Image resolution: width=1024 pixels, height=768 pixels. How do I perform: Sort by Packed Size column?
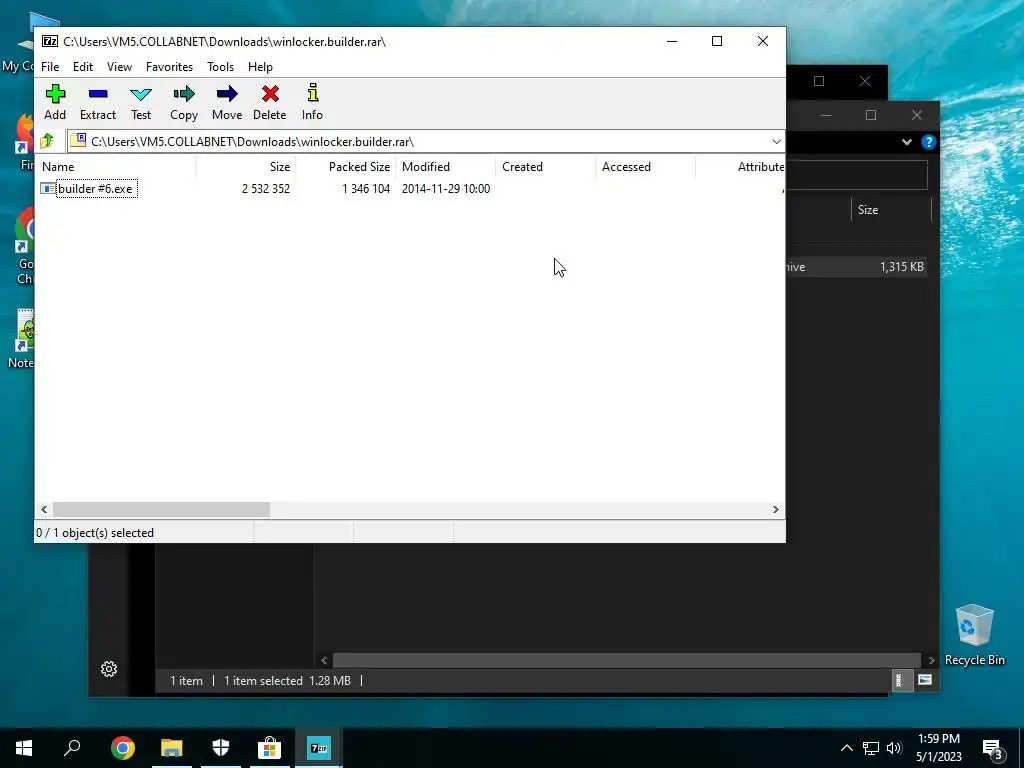[x=345, y=167]
